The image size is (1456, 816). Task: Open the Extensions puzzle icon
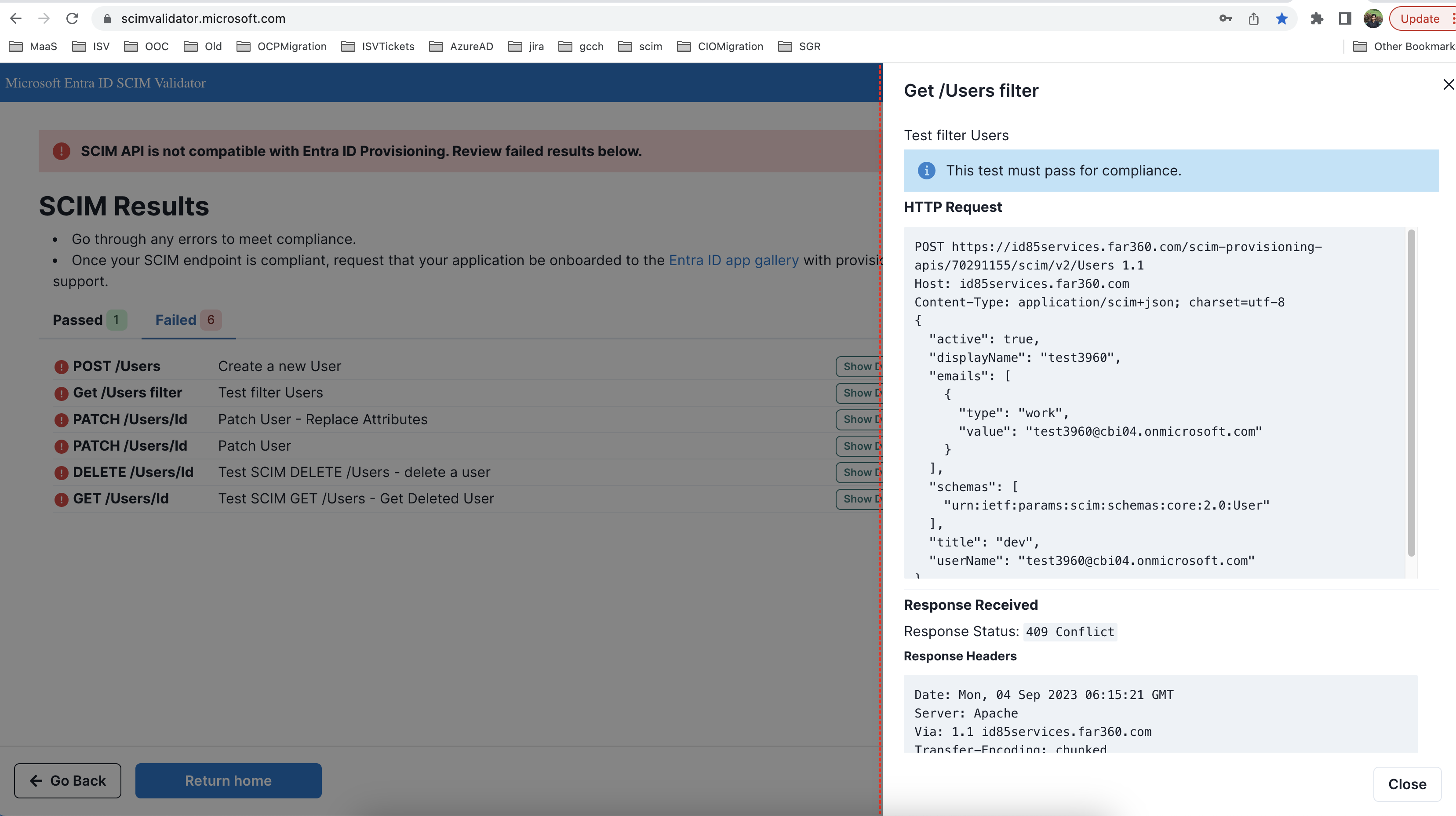click(1316, 18)
